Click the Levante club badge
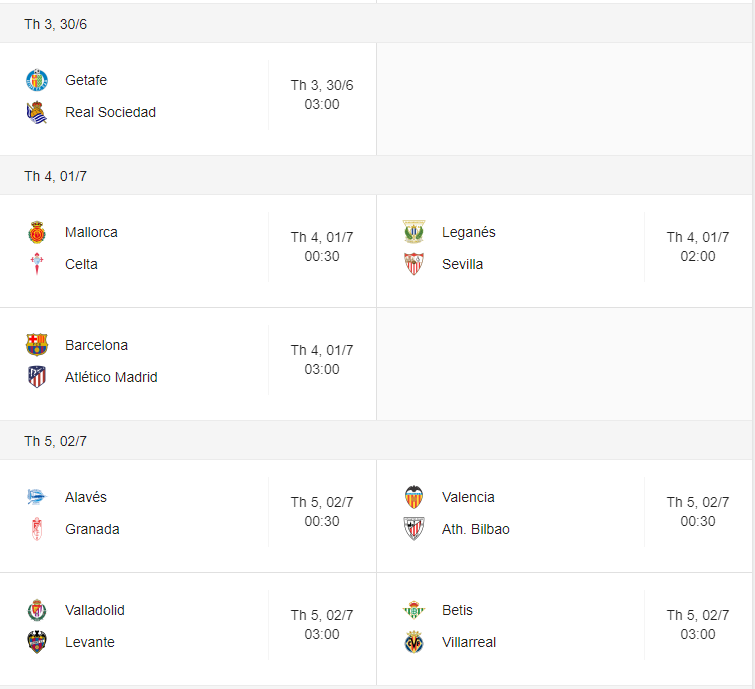755x689 pixels. 37,642
